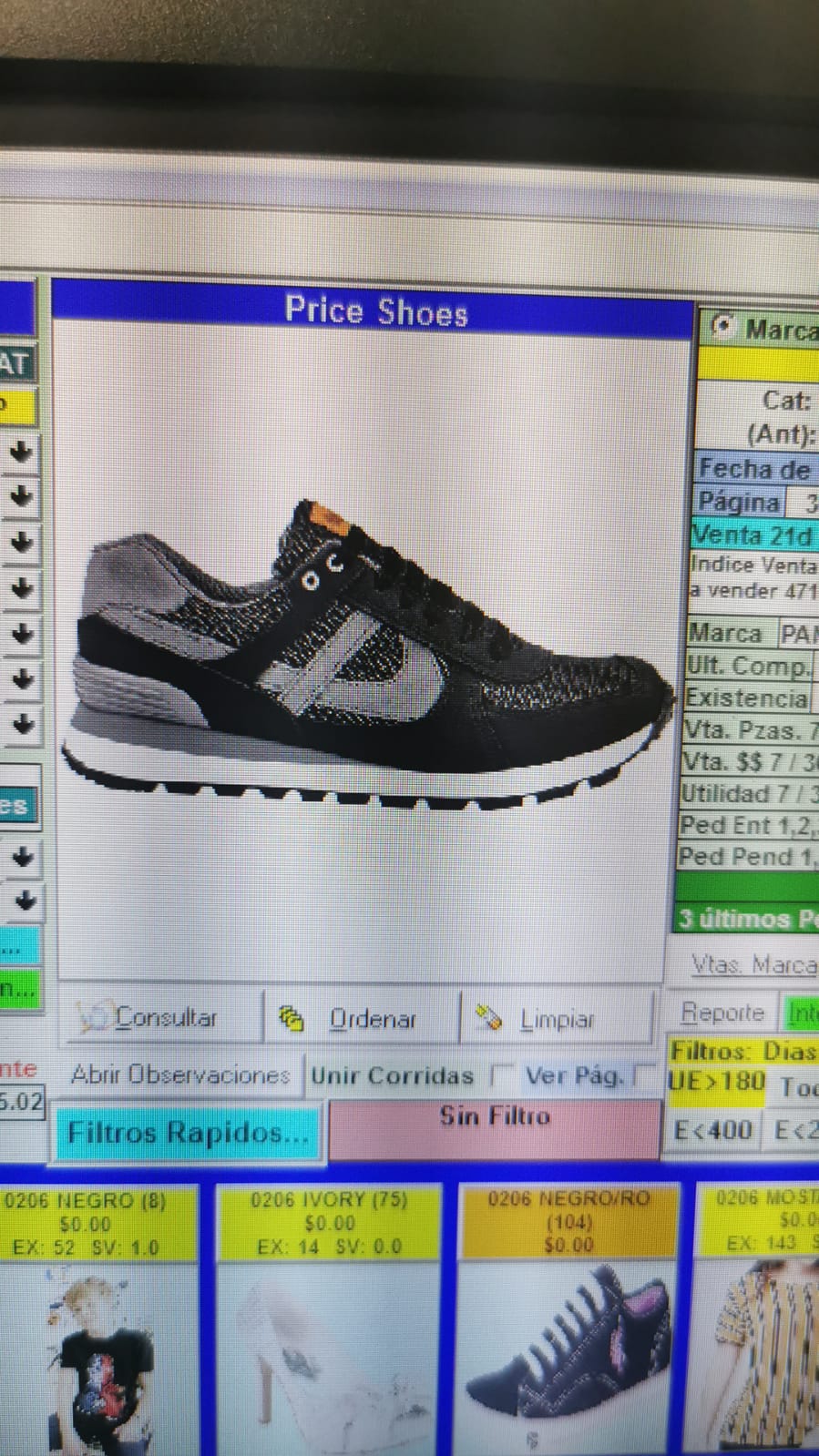
Task: Click the pink Sin Filtro bar
Action: click(495, 1129)
